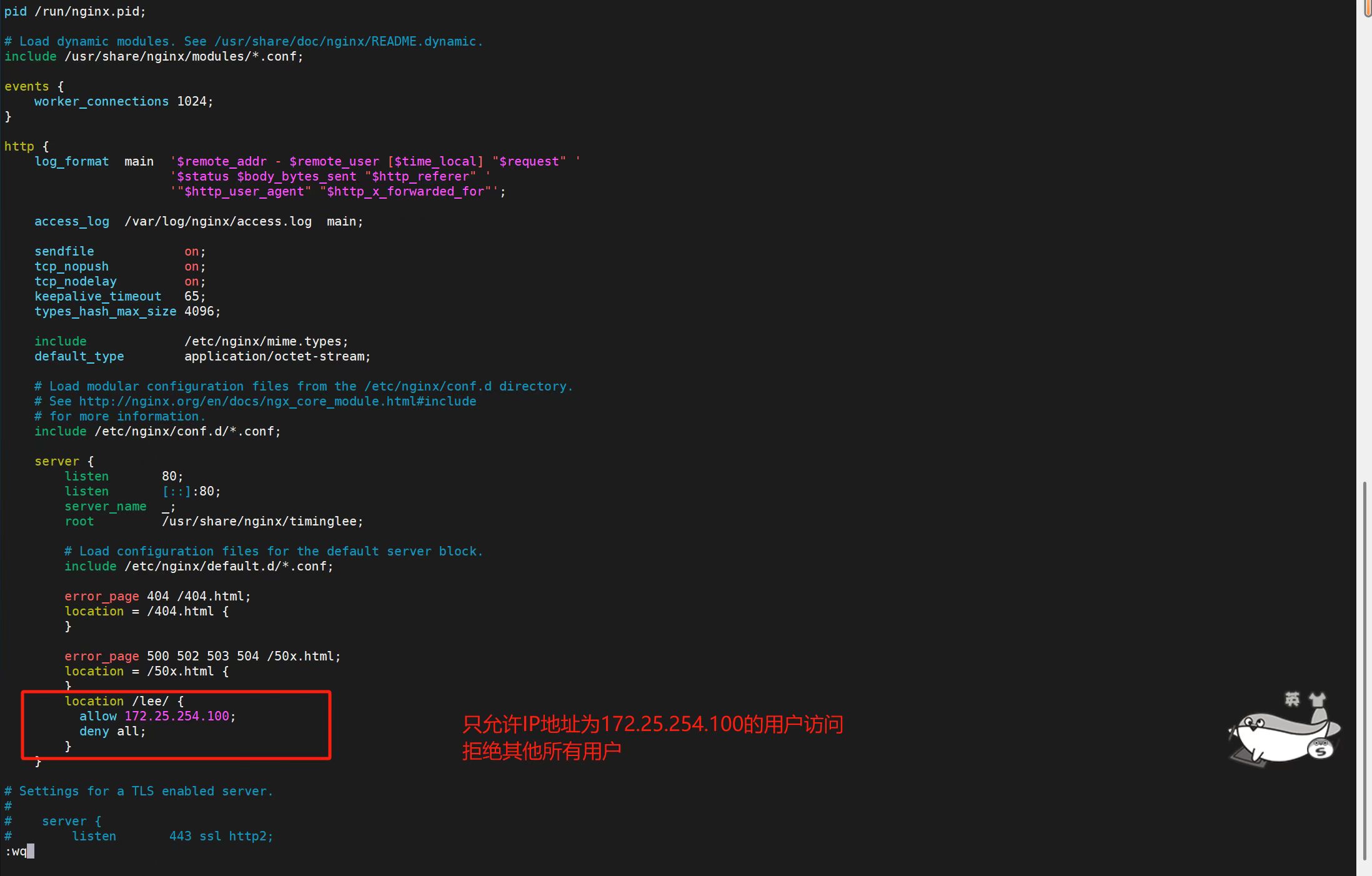Click the root path /usr/share/nginx/timinglee
The image size is (1372, 876).
coord(261,521)
